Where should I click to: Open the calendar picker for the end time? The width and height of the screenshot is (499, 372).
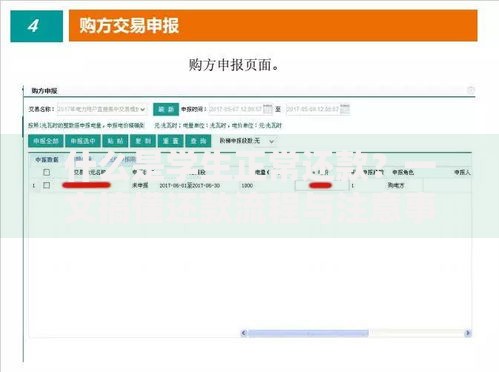point(345,109)
